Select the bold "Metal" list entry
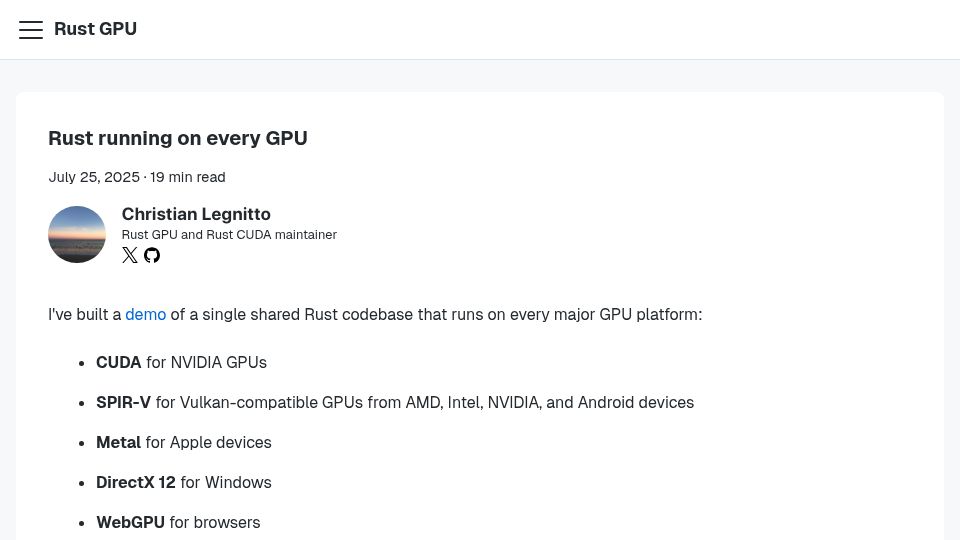This screenshot has width=960, height=540. point(118,442)
